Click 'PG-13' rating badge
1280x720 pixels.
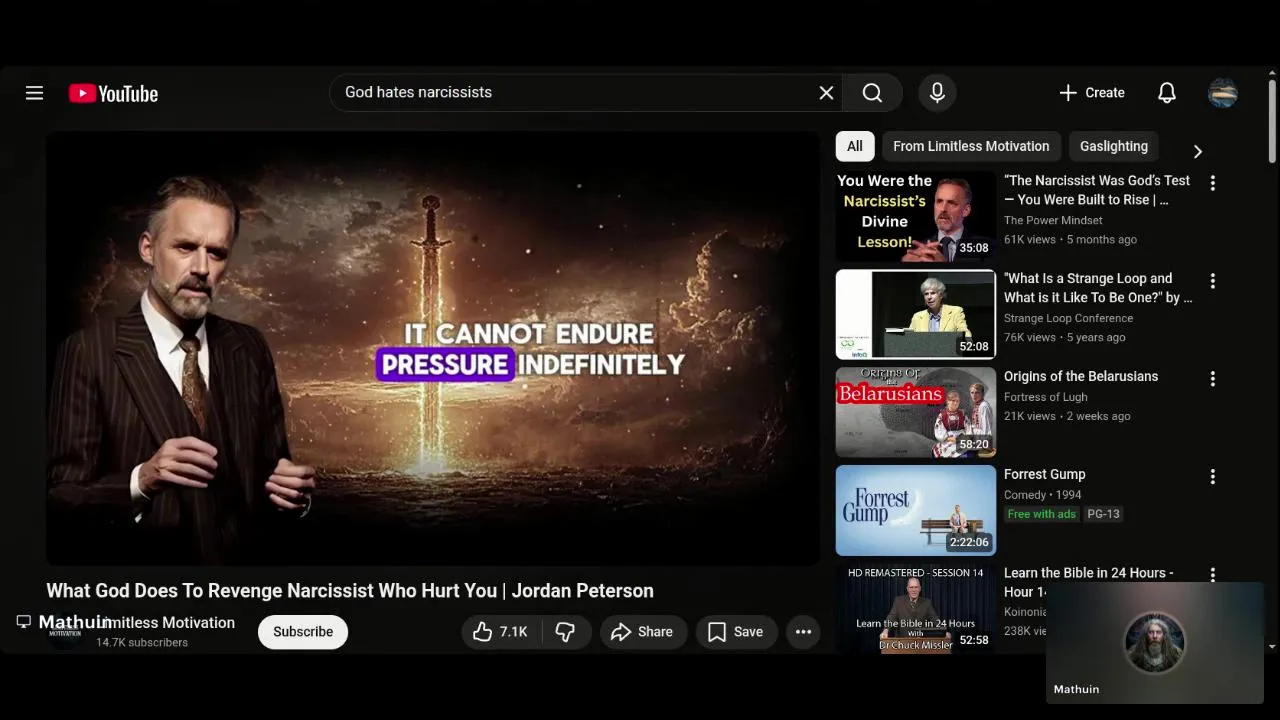(x=1103, y=514)
